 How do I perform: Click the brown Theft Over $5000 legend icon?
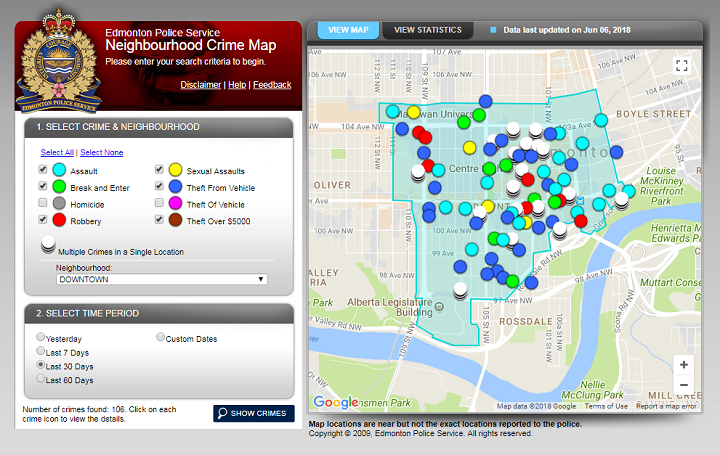(x=175, y=220)
